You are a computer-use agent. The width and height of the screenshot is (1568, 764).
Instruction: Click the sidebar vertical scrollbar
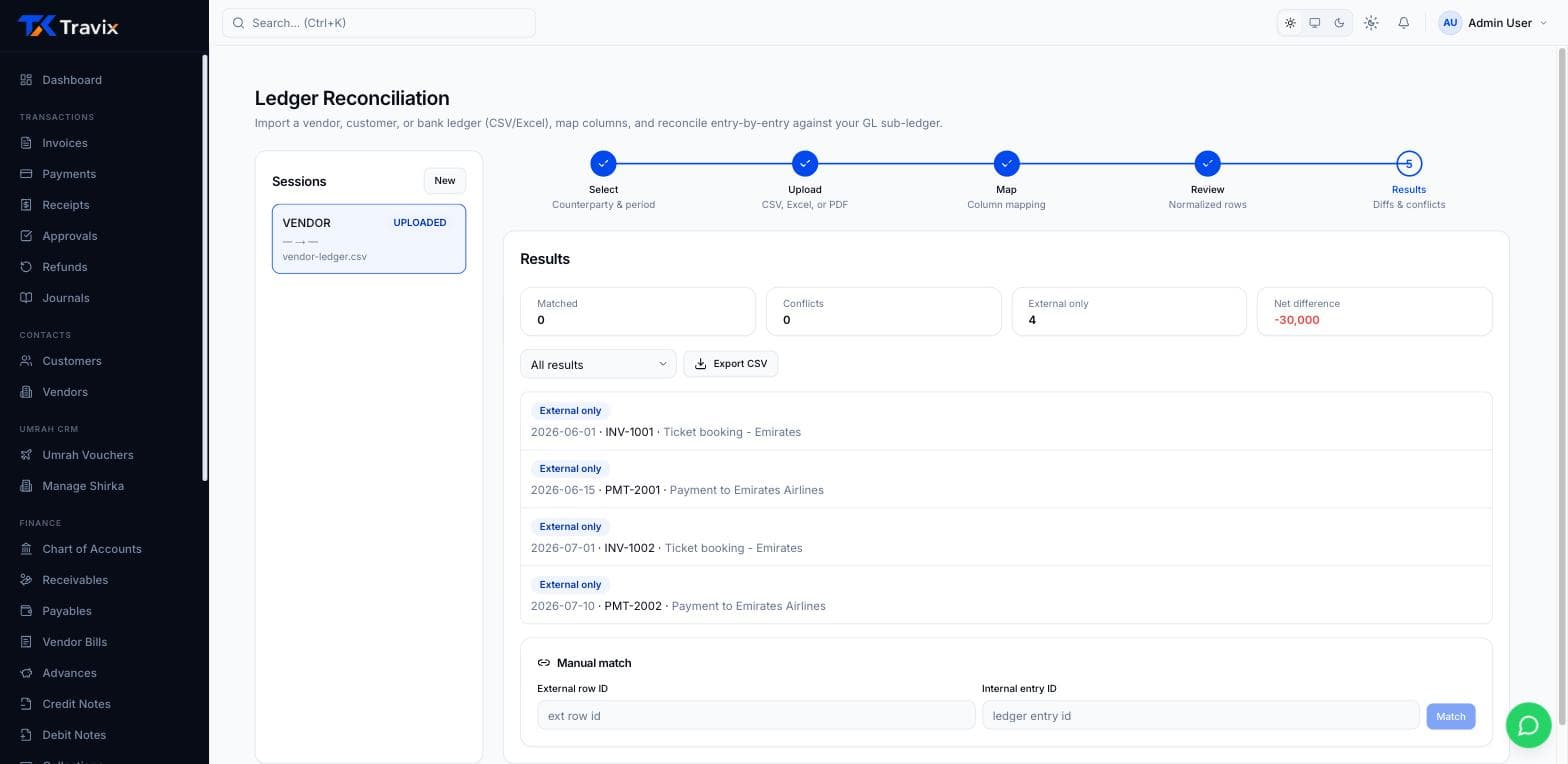point(205,268)
